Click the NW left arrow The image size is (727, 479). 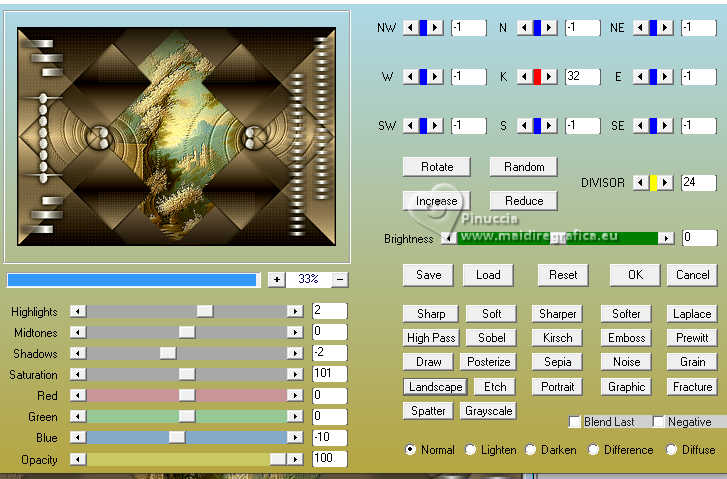tap(410, 28)
